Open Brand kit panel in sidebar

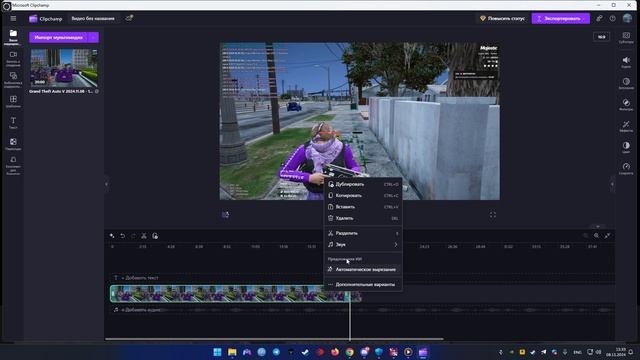coord(13,166)
